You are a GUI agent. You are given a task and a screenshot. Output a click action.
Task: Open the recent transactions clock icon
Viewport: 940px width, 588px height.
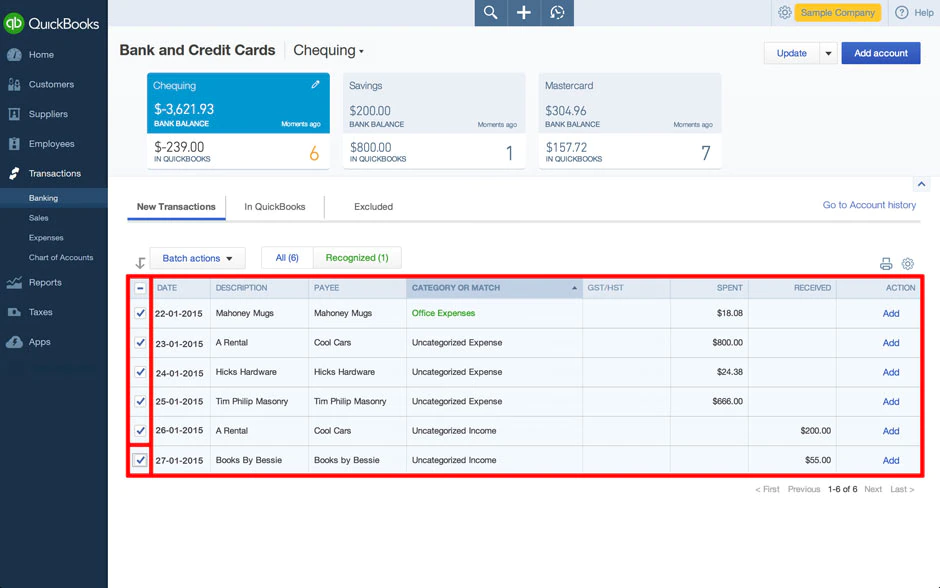pyautogui.click(x=558, y=13)
